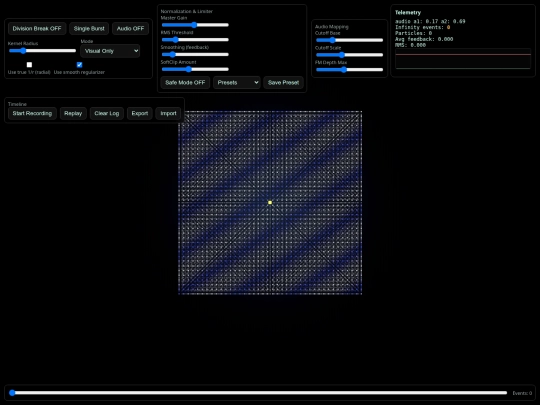Click the Replay button

pos(73,113)
